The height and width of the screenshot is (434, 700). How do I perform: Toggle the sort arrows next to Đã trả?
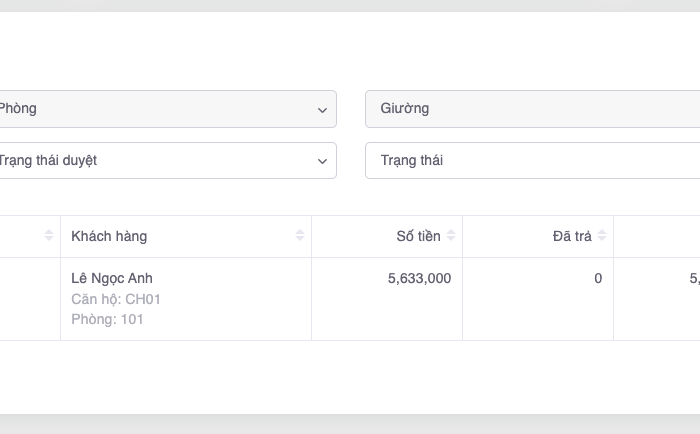click(x=602, y=236)
